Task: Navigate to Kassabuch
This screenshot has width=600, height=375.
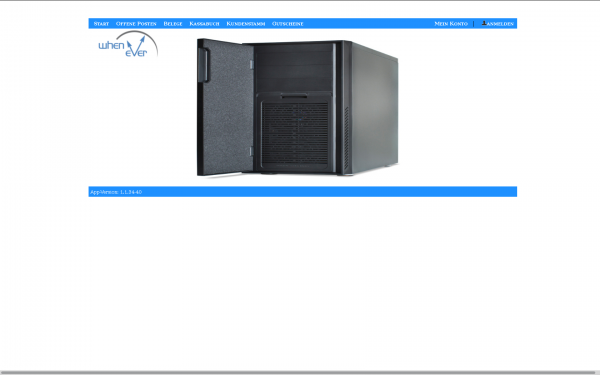Action: tap(204, 24)
